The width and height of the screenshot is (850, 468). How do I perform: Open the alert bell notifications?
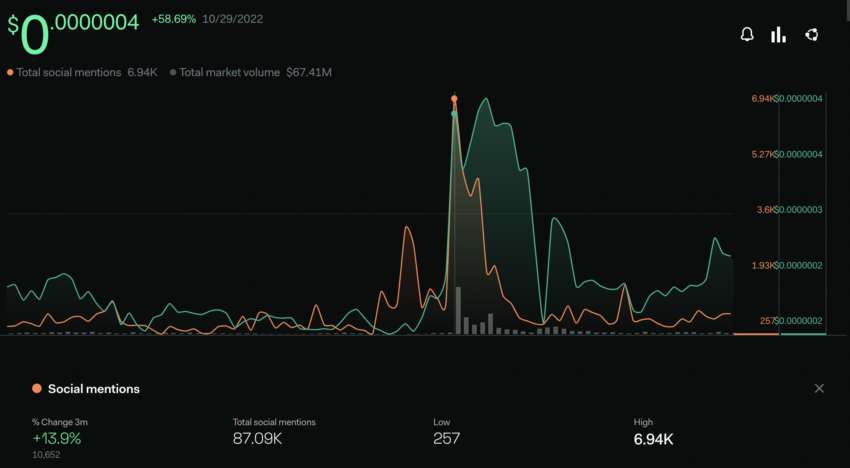(x=747, y=35)
